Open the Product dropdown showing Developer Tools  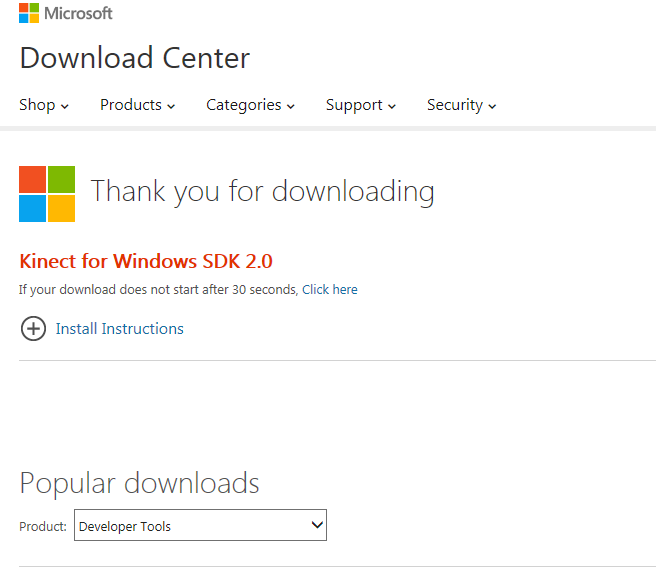tap(200, 525)
